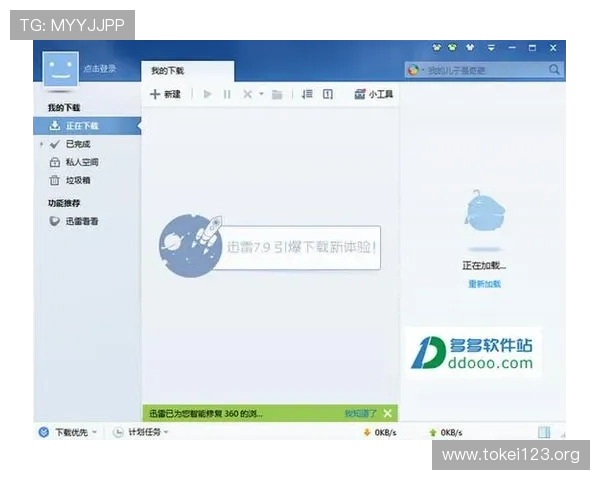
Task: Click the 新建 (New task) button
Action: [x=165, y=94]
